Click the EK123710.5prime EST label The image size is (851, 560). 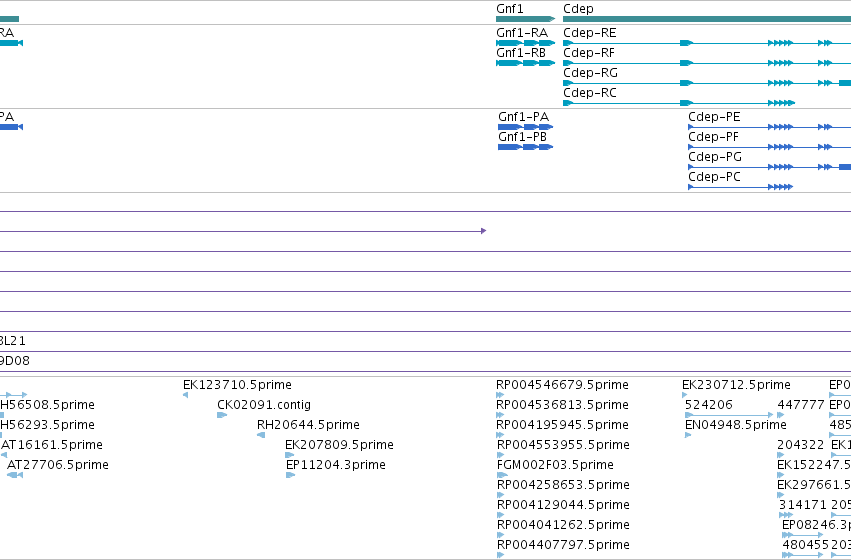click(237, 385)
